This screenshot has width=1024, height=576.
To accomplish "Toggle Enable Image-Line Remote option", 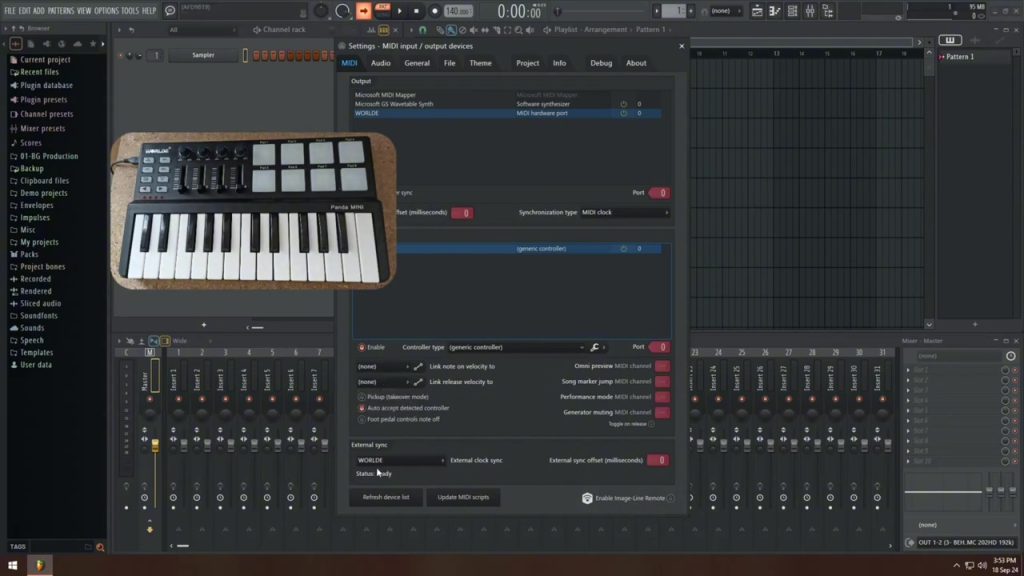I will [671, 498].
